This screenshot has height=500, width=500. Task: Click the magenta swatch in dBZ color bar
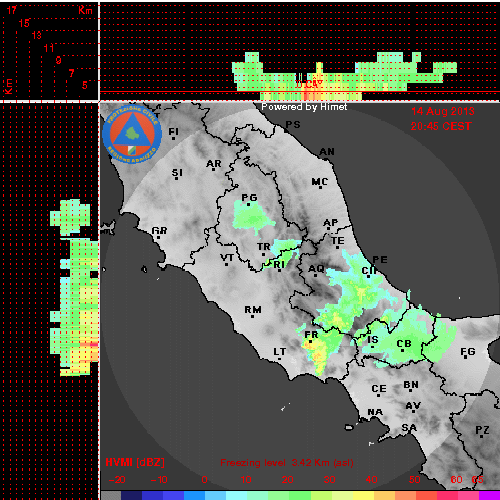coord(489,495)
